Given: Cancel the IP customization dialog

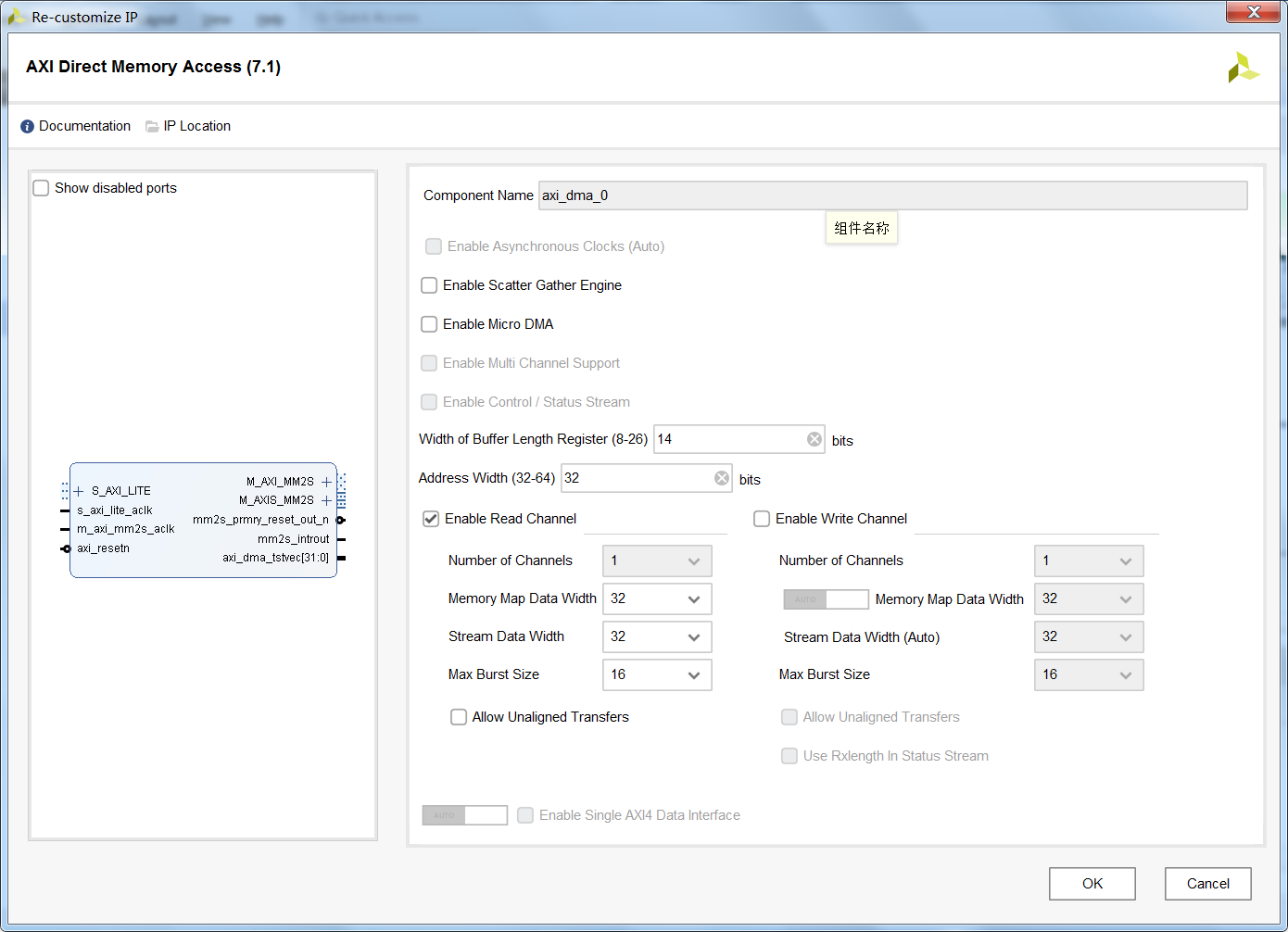Looking at the screenshot, I should pos(1207,883).
